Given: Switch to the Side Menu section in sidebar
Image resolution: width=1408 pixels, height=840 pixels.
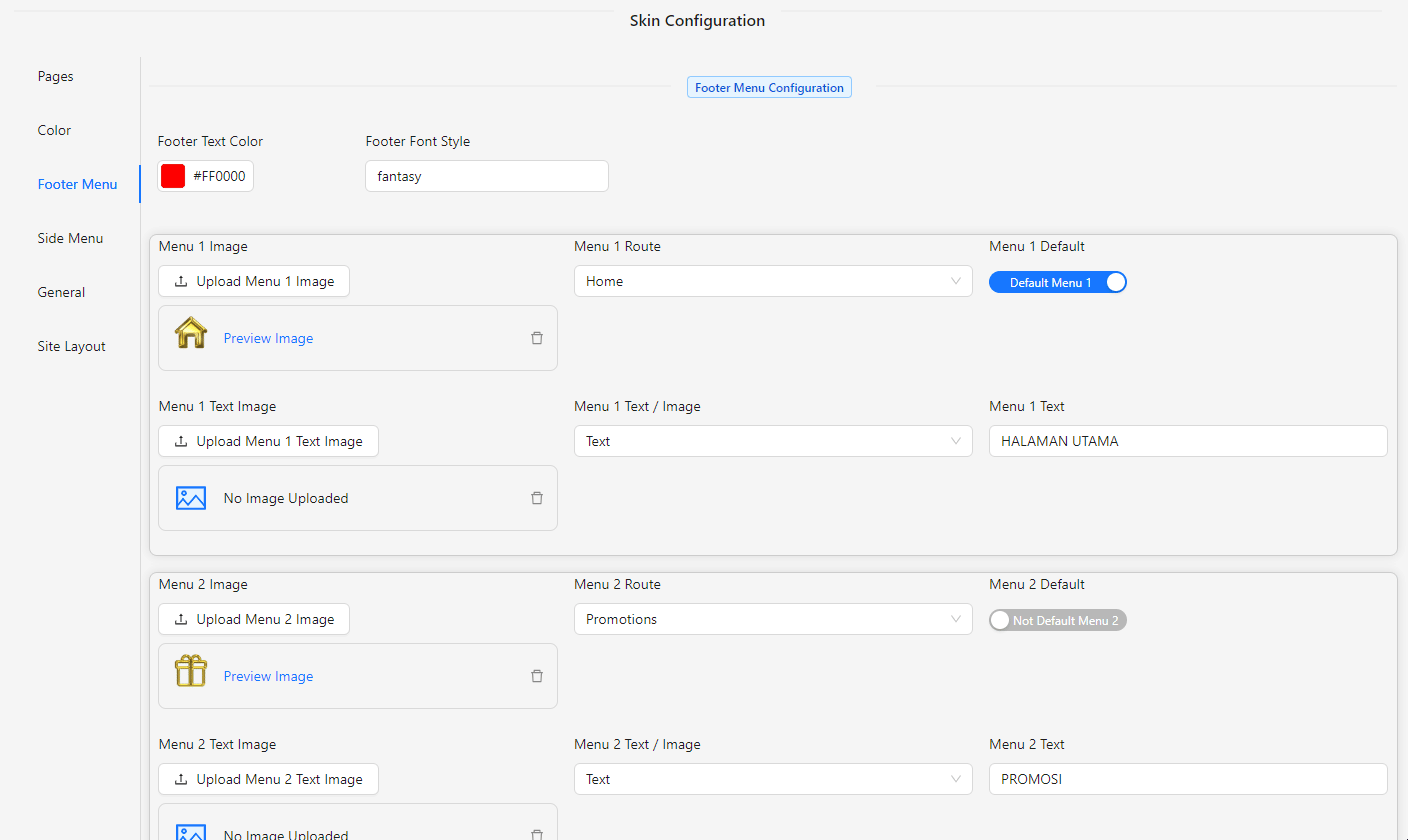Looking at the screenshot, I should tap(70, 238).
